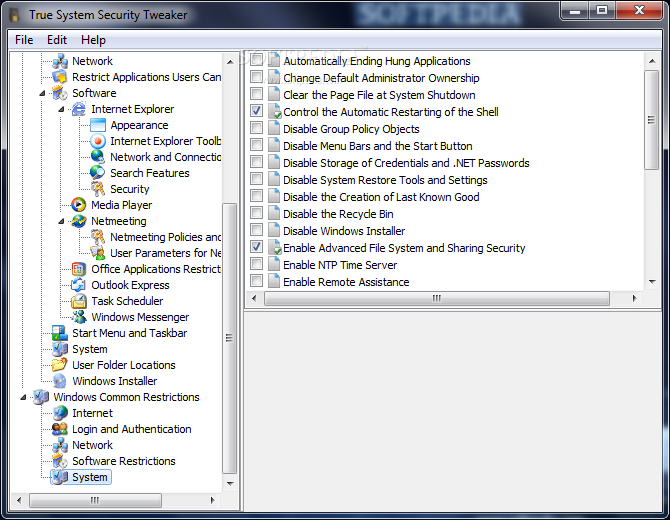Image resolution: width=670 pixels, height=520 pixels.
Task: Collapse the Netmeeting tree node
Action: (x=61, y=221)
